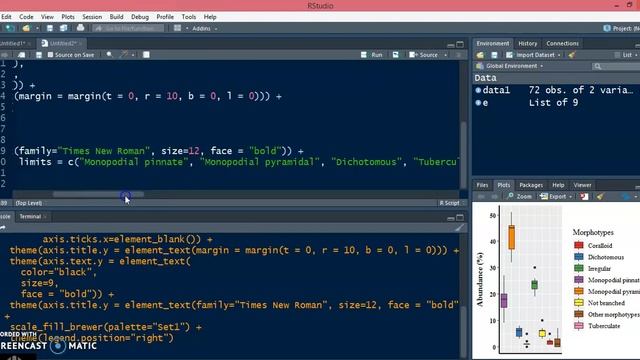Click the environment search field

point(616,66)
